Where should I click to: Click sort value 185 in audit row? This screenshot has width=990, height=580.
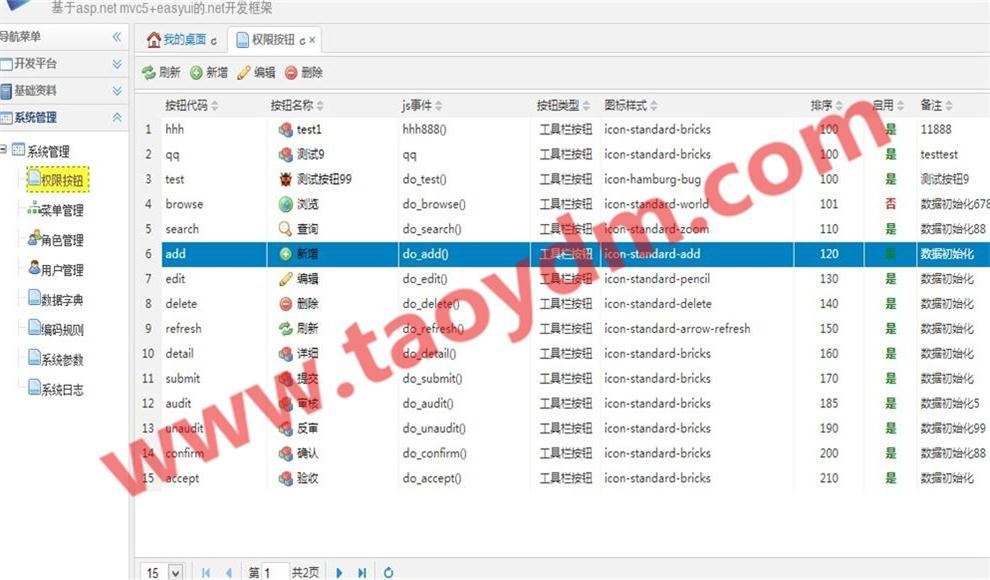pyautogui.click(x=829, y=403)
